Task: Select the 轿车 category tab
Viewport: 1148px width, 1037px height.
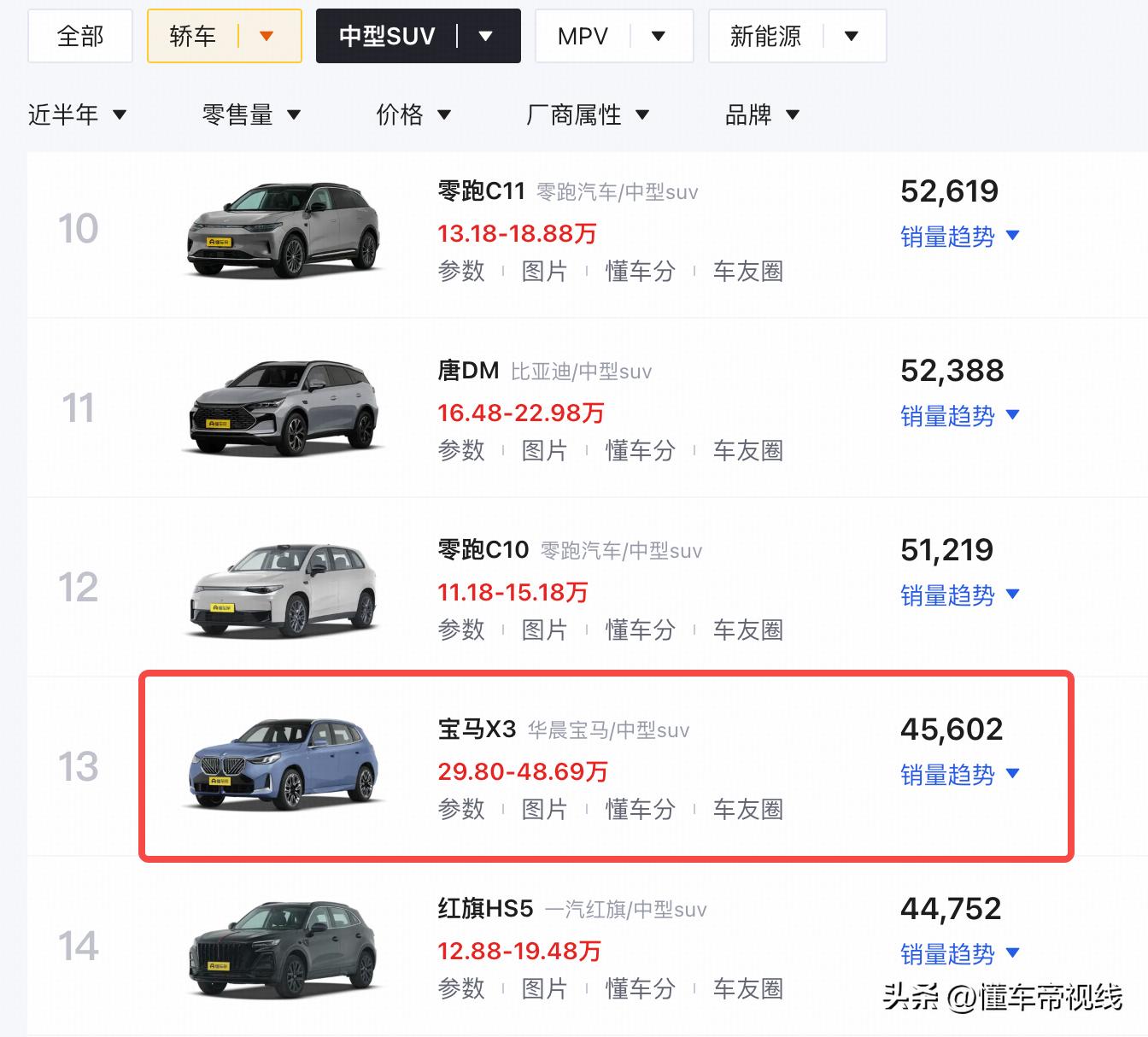Action: [x=192, y=36]
